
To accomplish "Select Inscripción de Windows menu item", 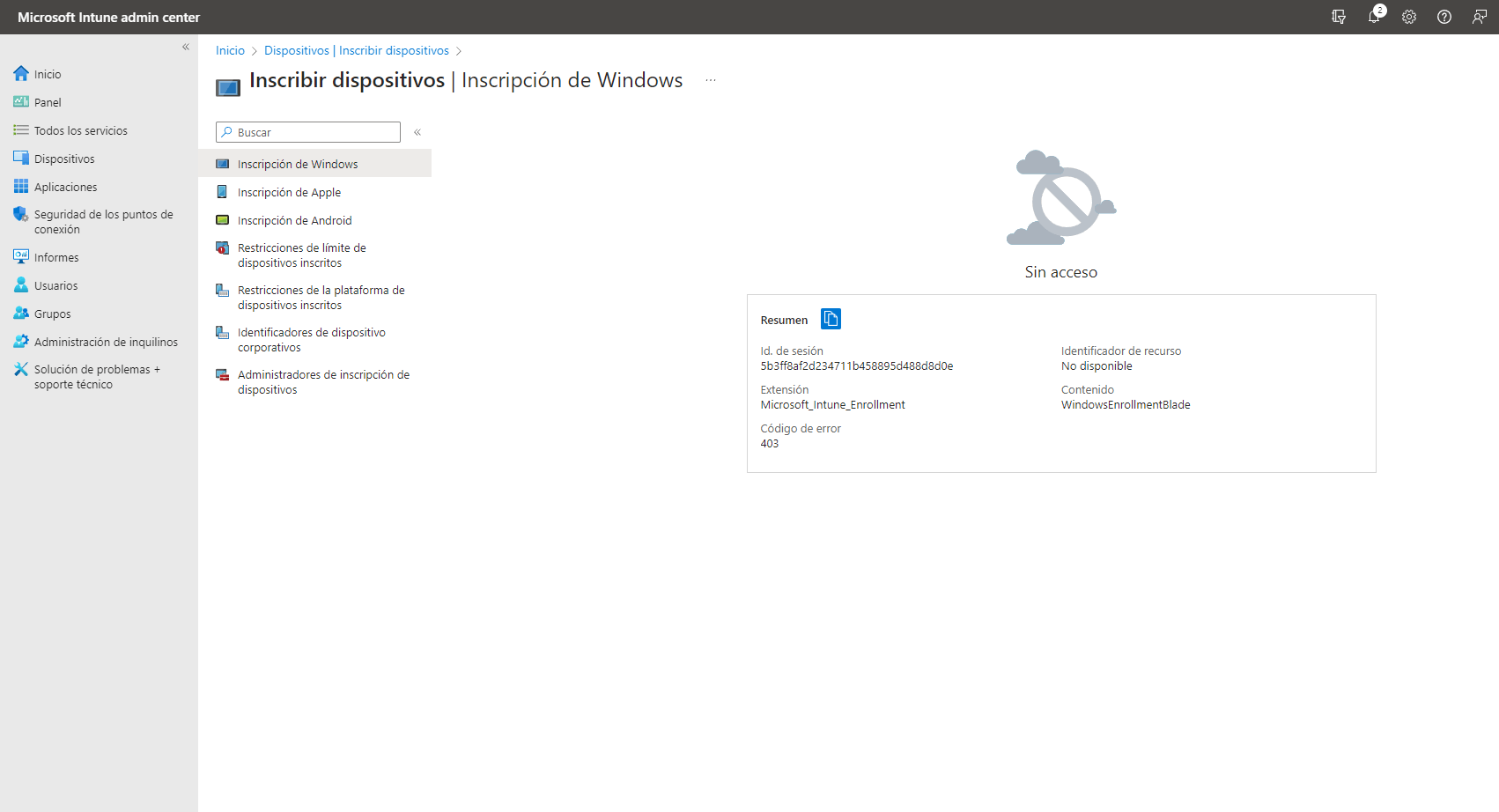I will tap(315, 164).
